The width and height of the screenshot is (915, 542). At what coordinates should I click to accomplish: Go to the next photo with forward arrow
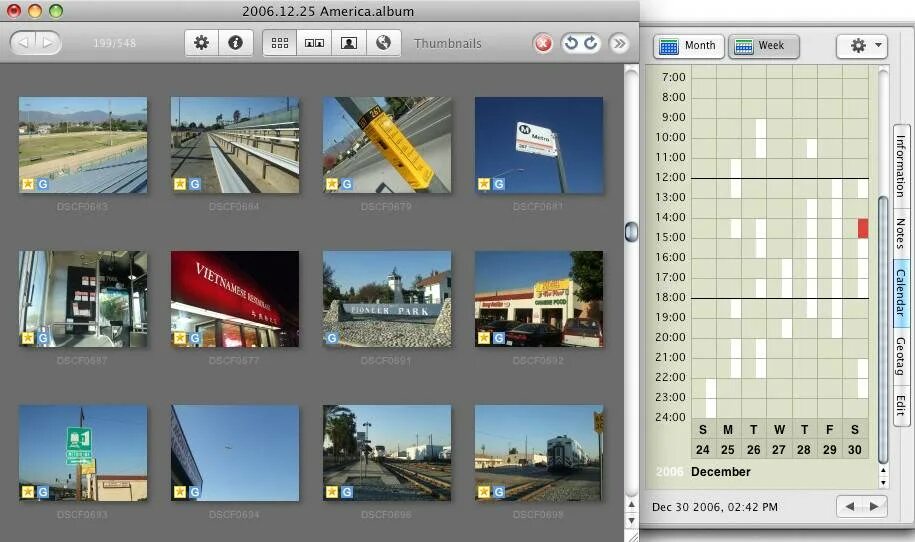click(x=48, y=43)
